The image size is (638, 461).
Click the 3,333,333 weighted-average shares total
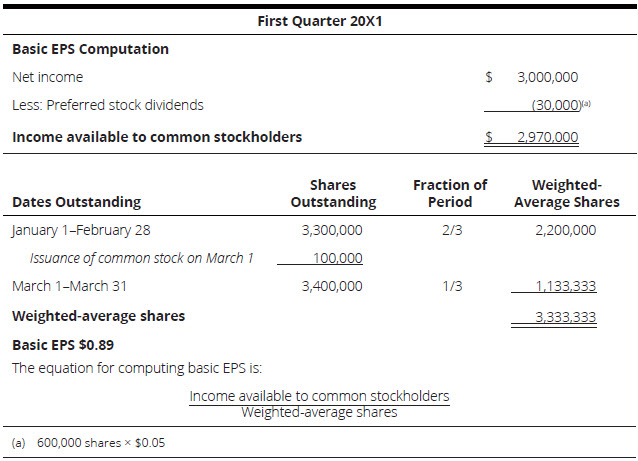566,318
